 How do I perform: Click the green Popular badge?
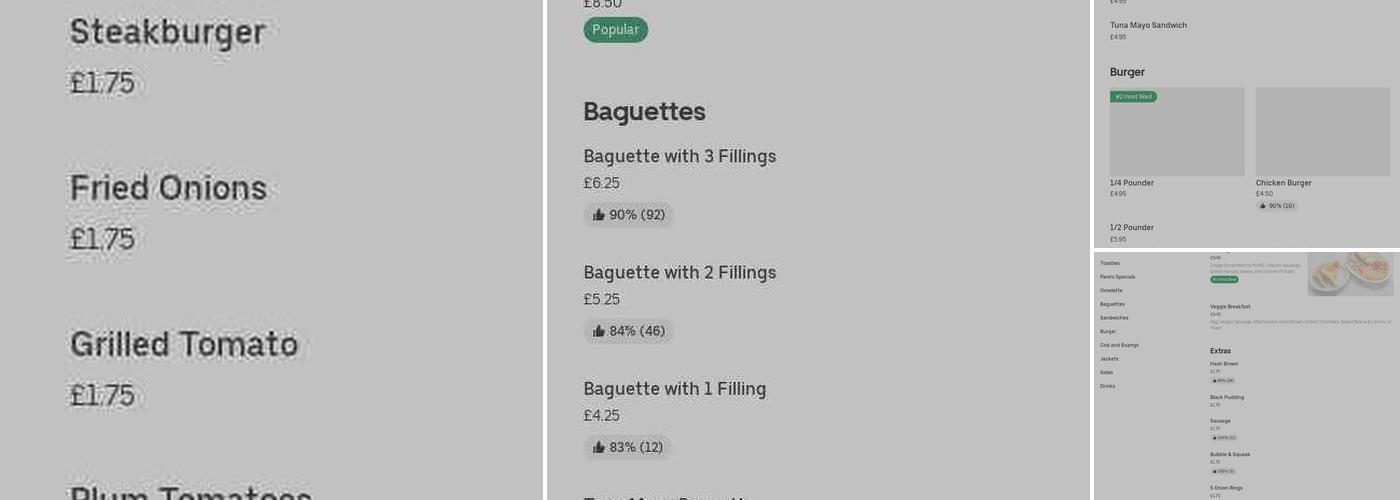pos(615,30)
